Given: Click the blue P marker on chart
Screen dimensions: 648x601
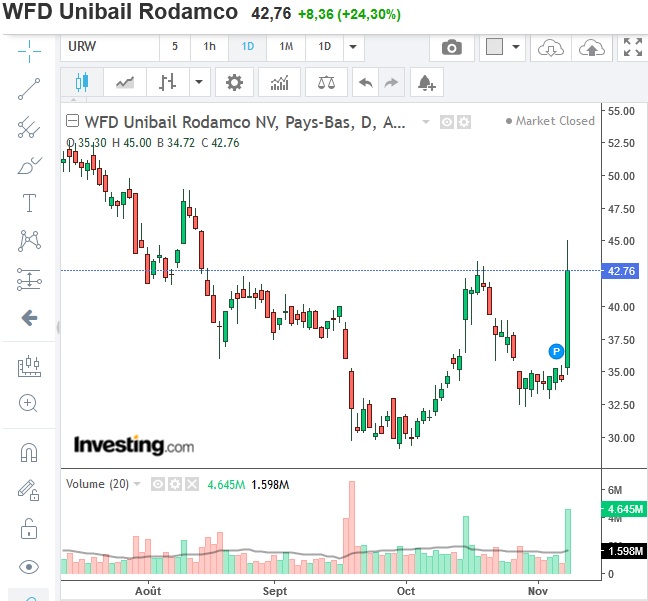Looking at the screenshot, I should (556, 351).
